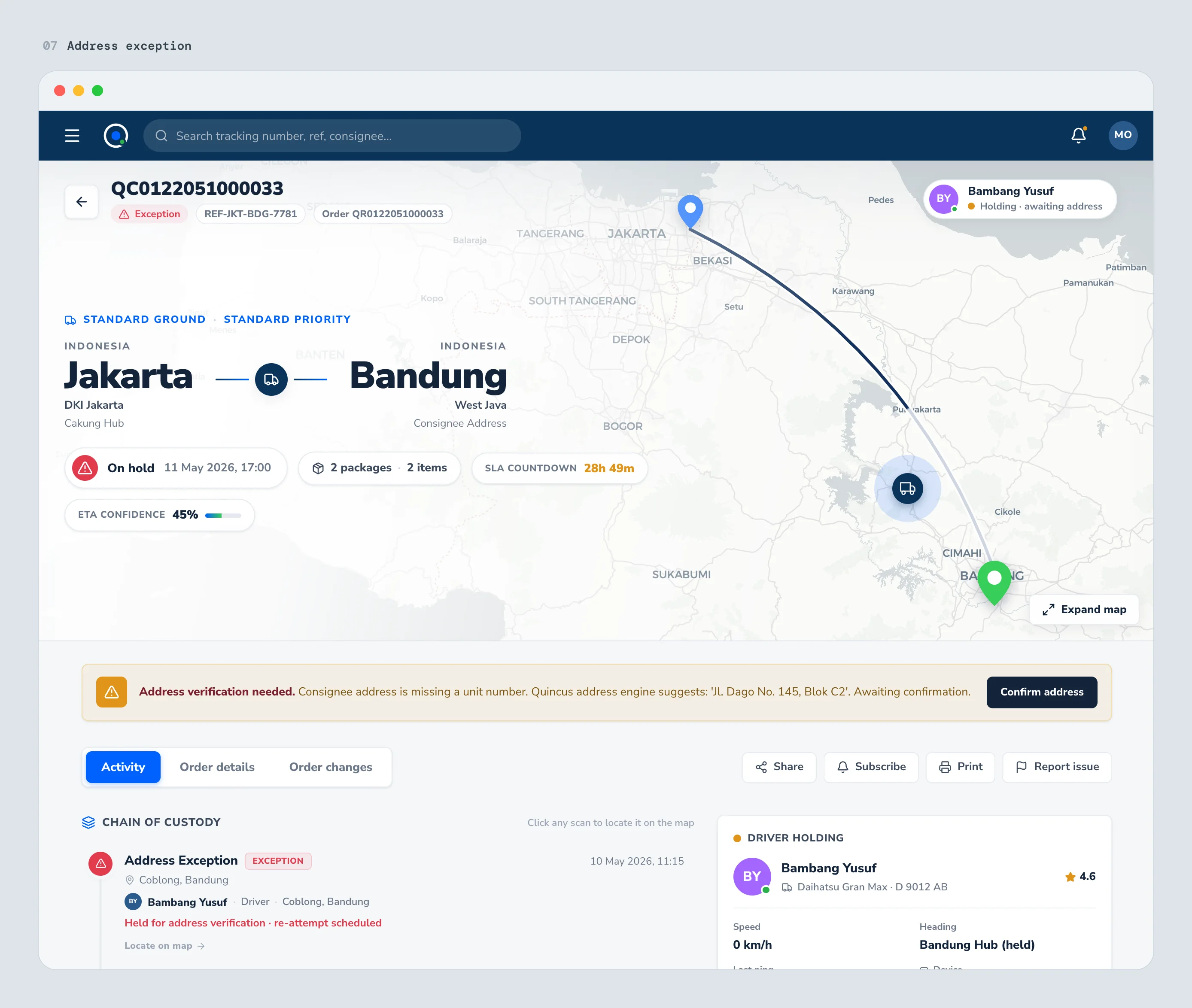
Task: Click the red On hold warning icon
Action: pyautogui.click(x=85, y=468)
